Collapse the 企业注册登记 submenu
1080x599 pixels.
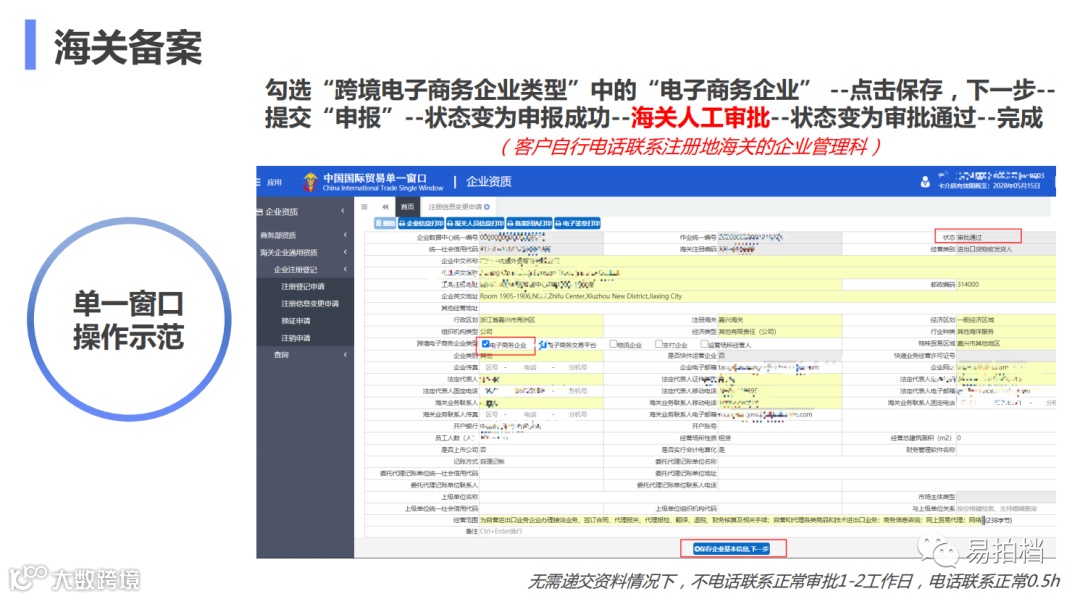(304, 269)
